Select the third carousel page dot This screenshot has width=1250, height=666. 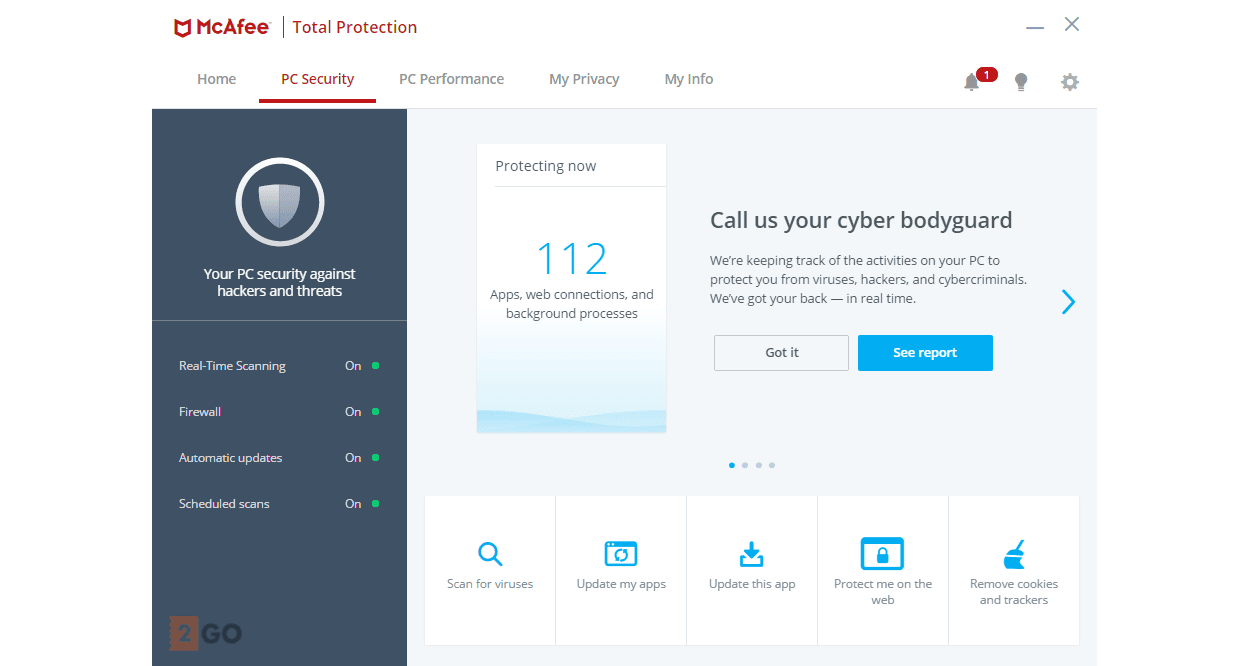pos(759,465)
